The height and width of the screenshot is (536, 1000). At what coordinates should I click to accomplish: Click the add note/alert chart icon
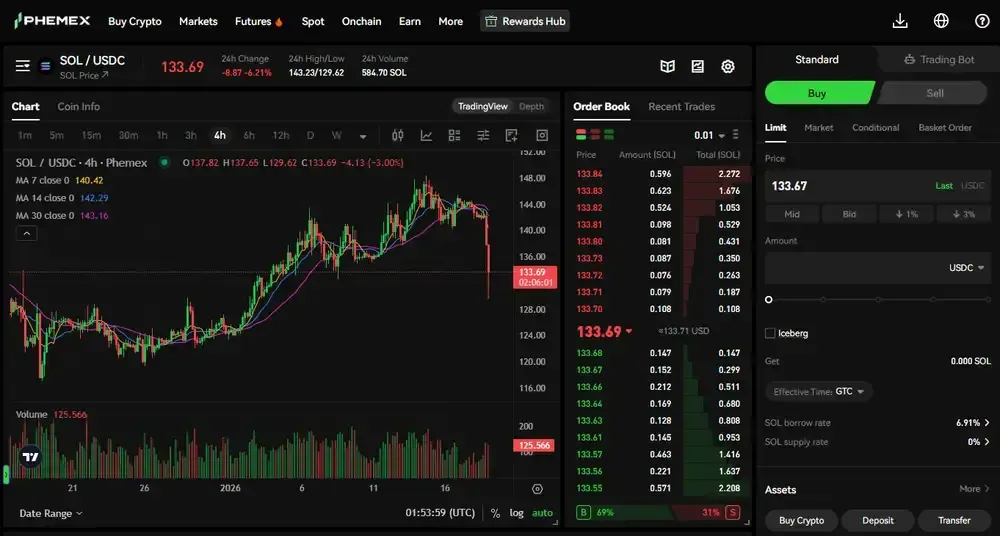(511, 135)
